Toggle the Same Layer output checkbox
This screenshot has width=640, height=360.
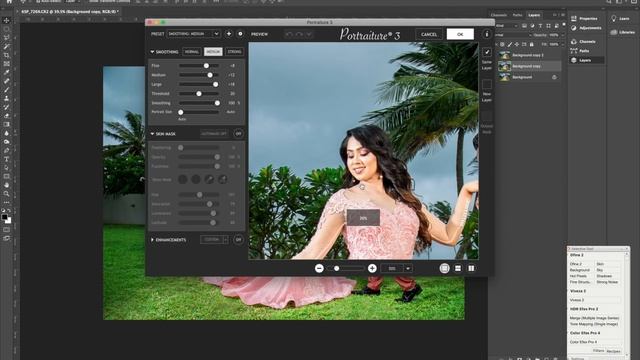(x=487, y=52)
